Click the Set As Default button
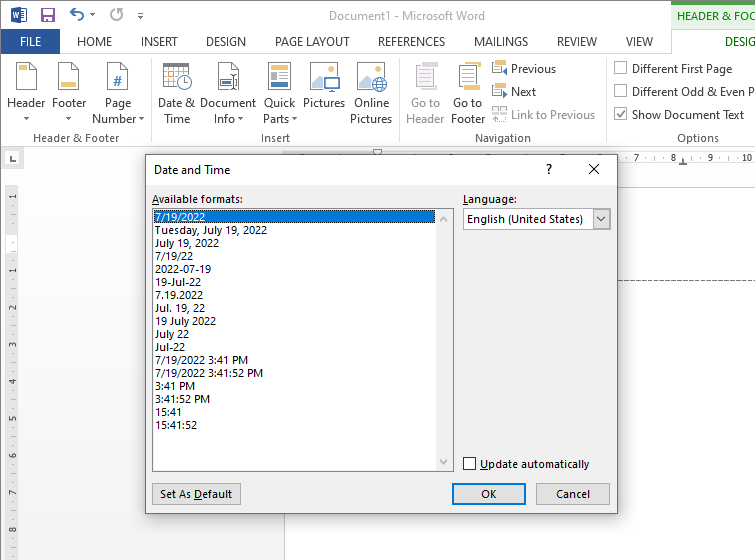 (x=196, y=494)
